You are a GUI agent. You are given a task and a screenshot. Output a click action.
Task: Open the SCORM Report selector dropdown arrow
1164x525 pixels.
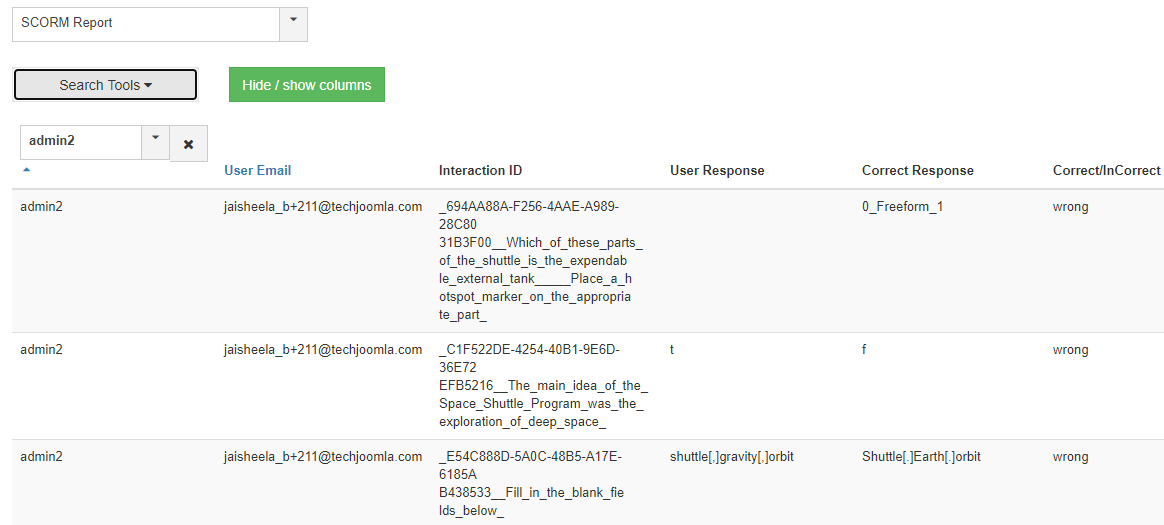293,22
